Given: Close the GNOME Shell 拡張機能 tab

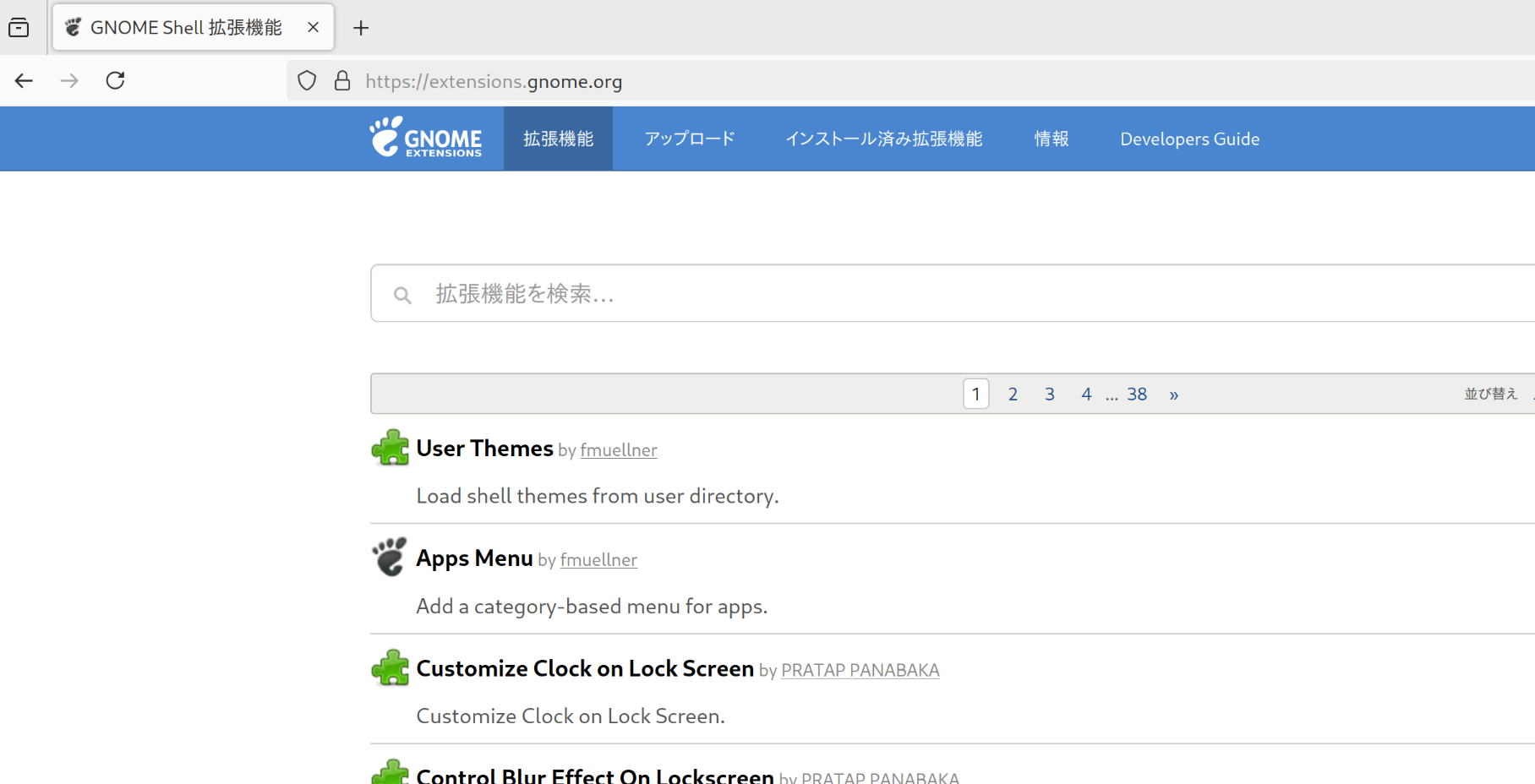Looking at the screenshot, I should [313, 27].
